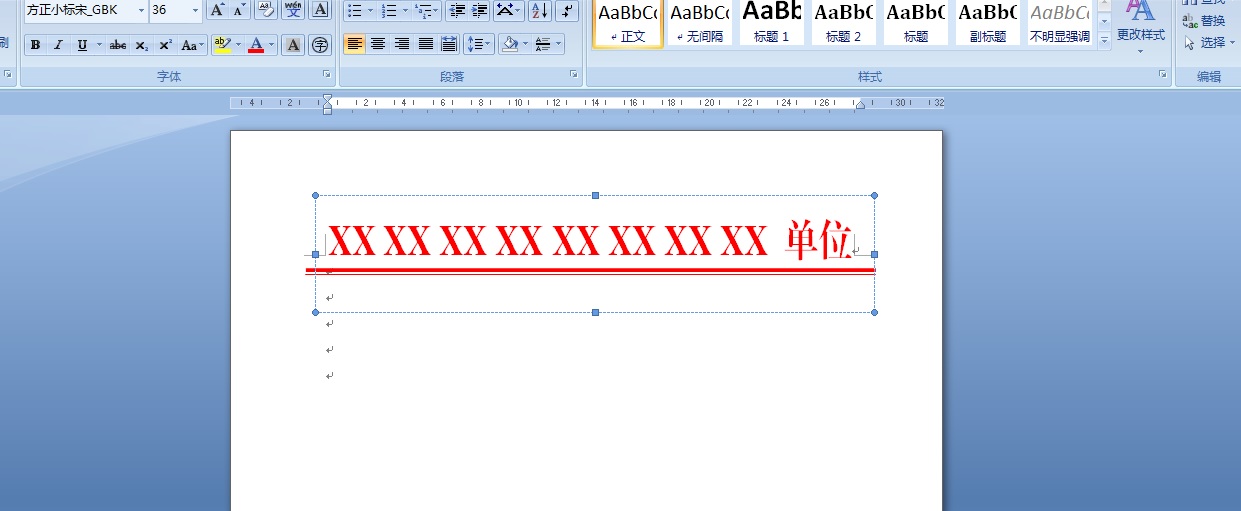The width and height of the screenshot is (1241, 511).
Task: Open font color dropdown arrow
Action: pyautogui.click(x=272, y=45)
